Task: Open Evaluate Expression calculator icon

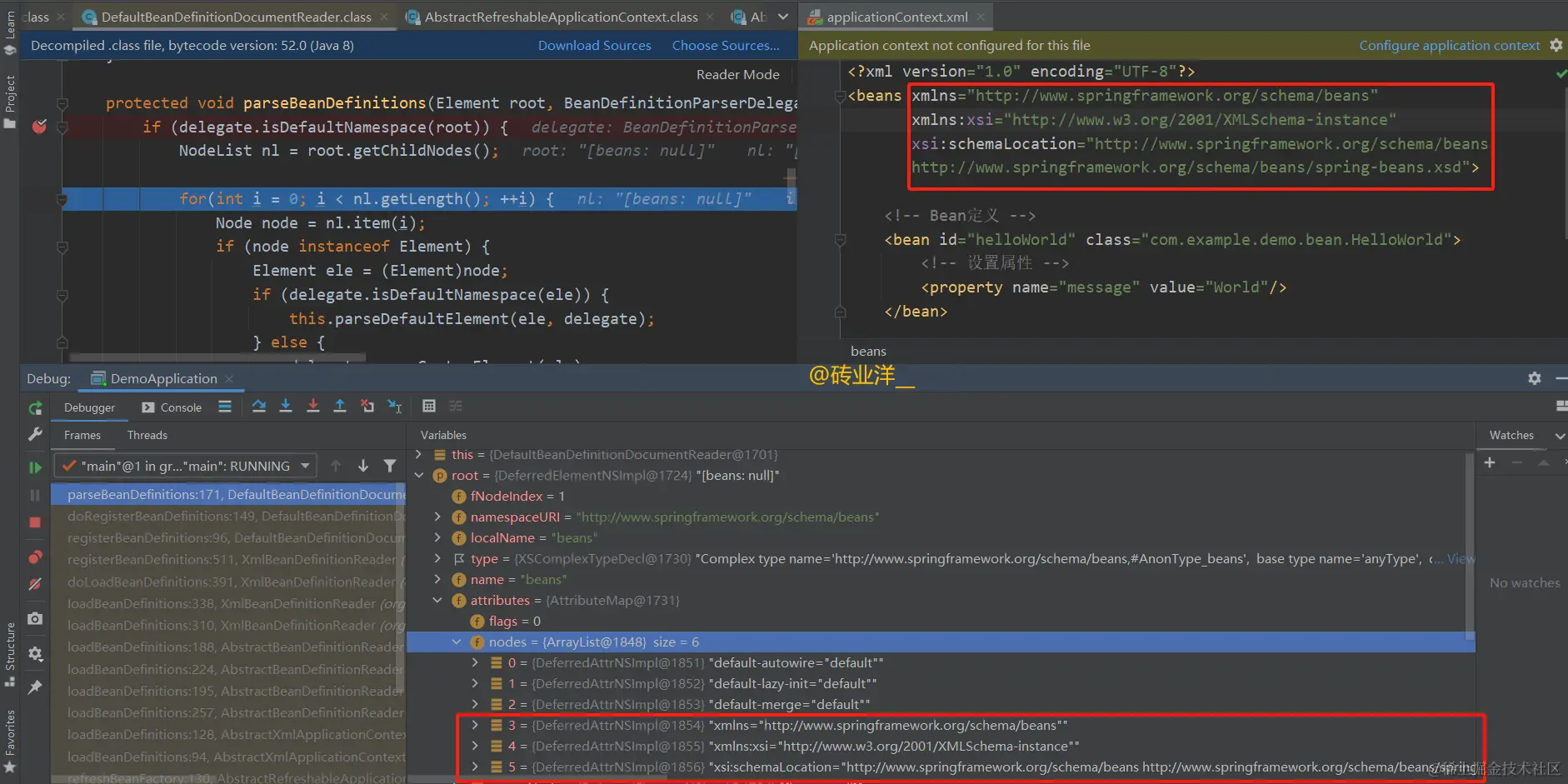Action: tap(429, 407)
